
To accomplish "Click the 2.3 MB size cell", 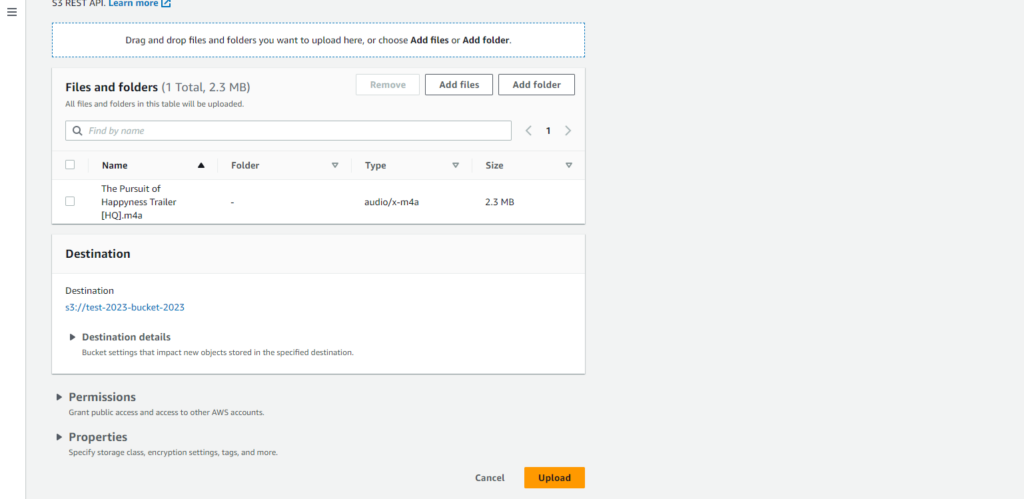I will coord(500,202).
